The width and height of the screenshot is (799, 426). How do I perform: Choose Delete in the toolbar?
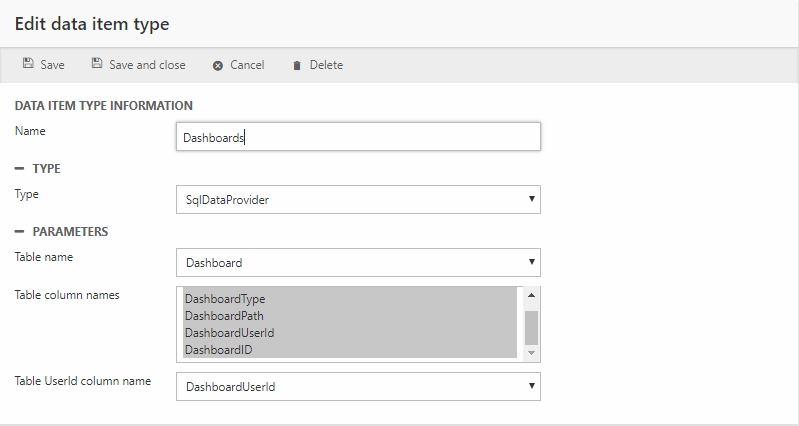tap(325, 65)
